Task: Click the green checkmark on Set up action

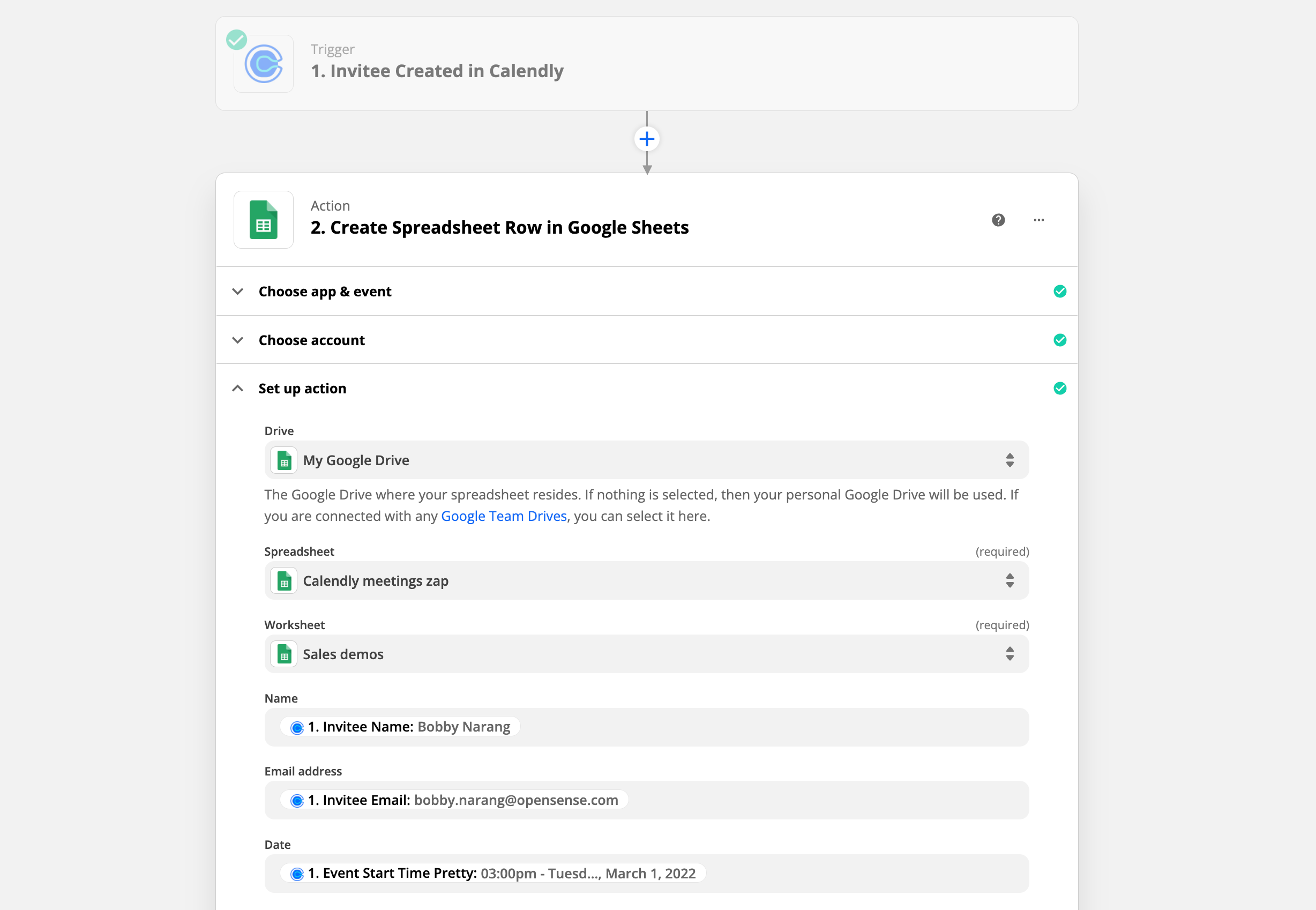Action: [x=1059, y=389]
